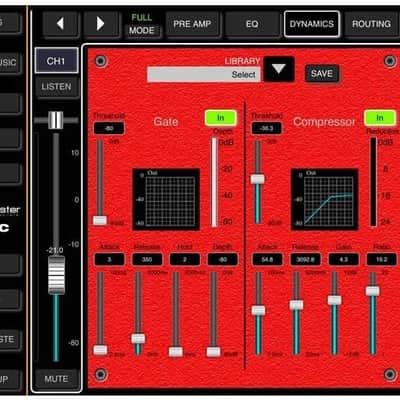The height and width of the screenshot is (400, 400).
Task: Click the Compressor Gain slider handle
Action: [334, 300]
